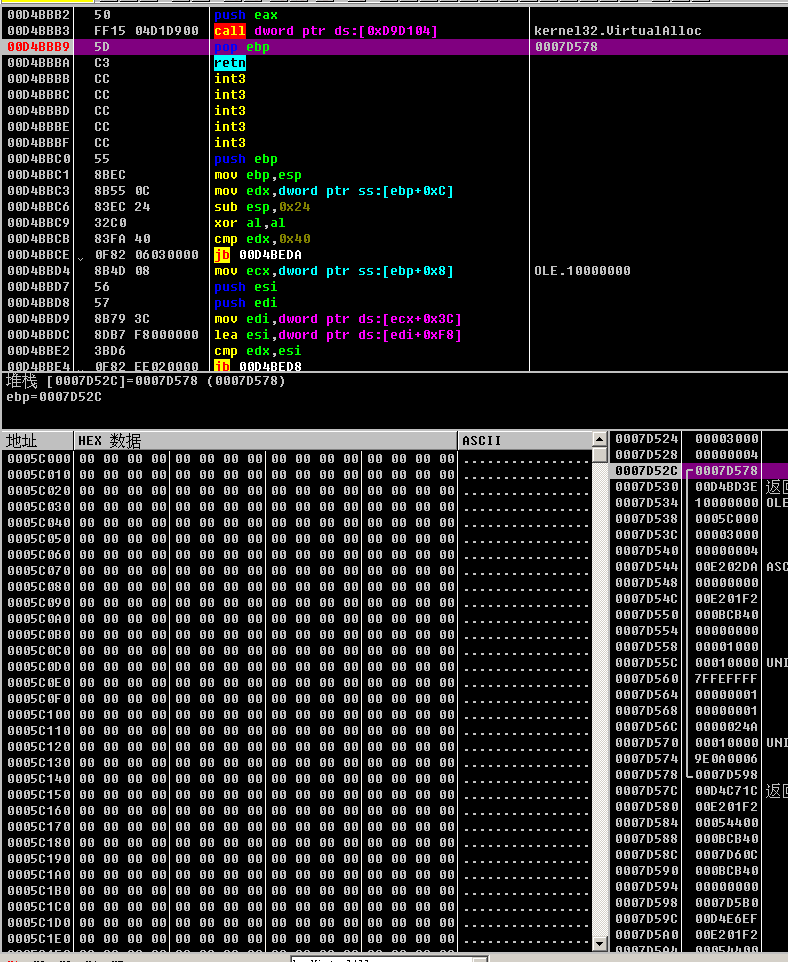Select the int3 at address 00D4BBBF
This screenshot has width=788, height=962.
pyautogui.click(x=230, y=142)
